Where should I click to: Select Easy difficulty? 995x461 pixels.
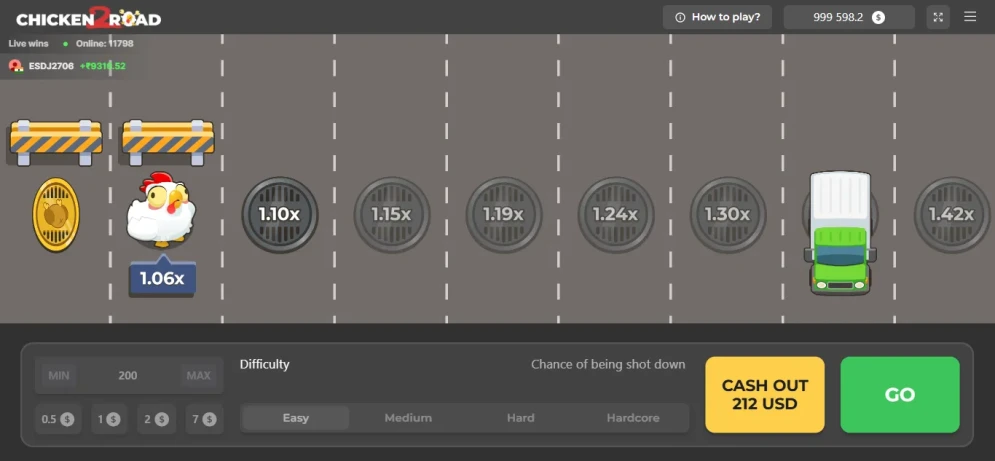click(296, 418)
